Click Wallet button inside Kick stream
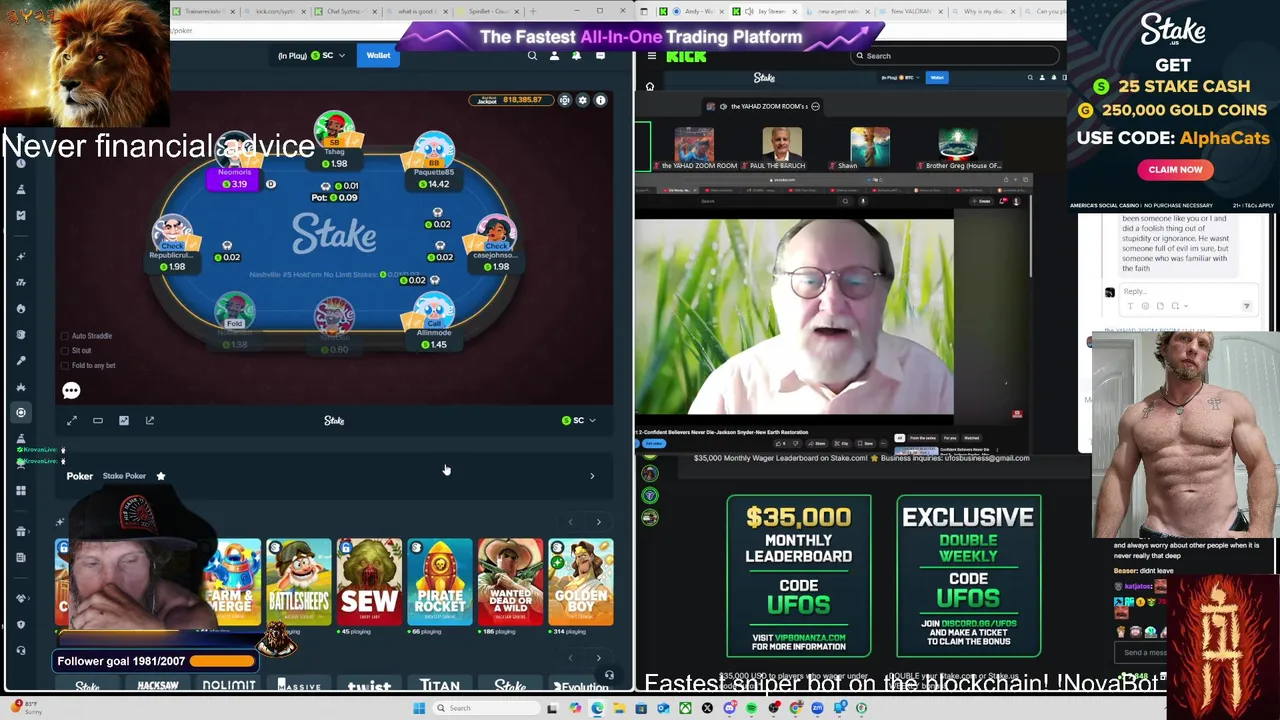Viewport: 1280px width, 720px height. tap(937, 77)
